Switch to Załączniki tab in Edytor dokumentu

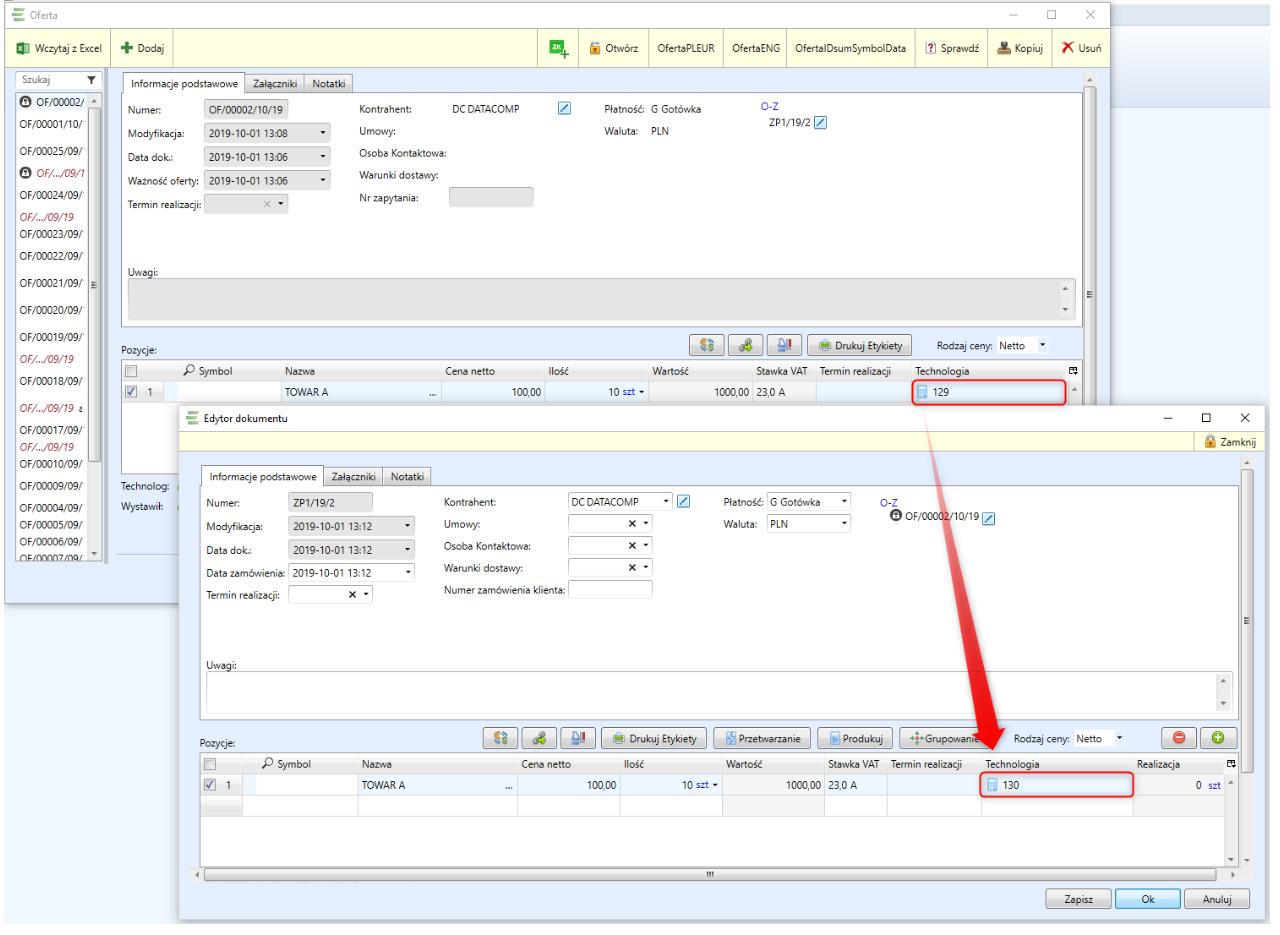coord(353,477)
